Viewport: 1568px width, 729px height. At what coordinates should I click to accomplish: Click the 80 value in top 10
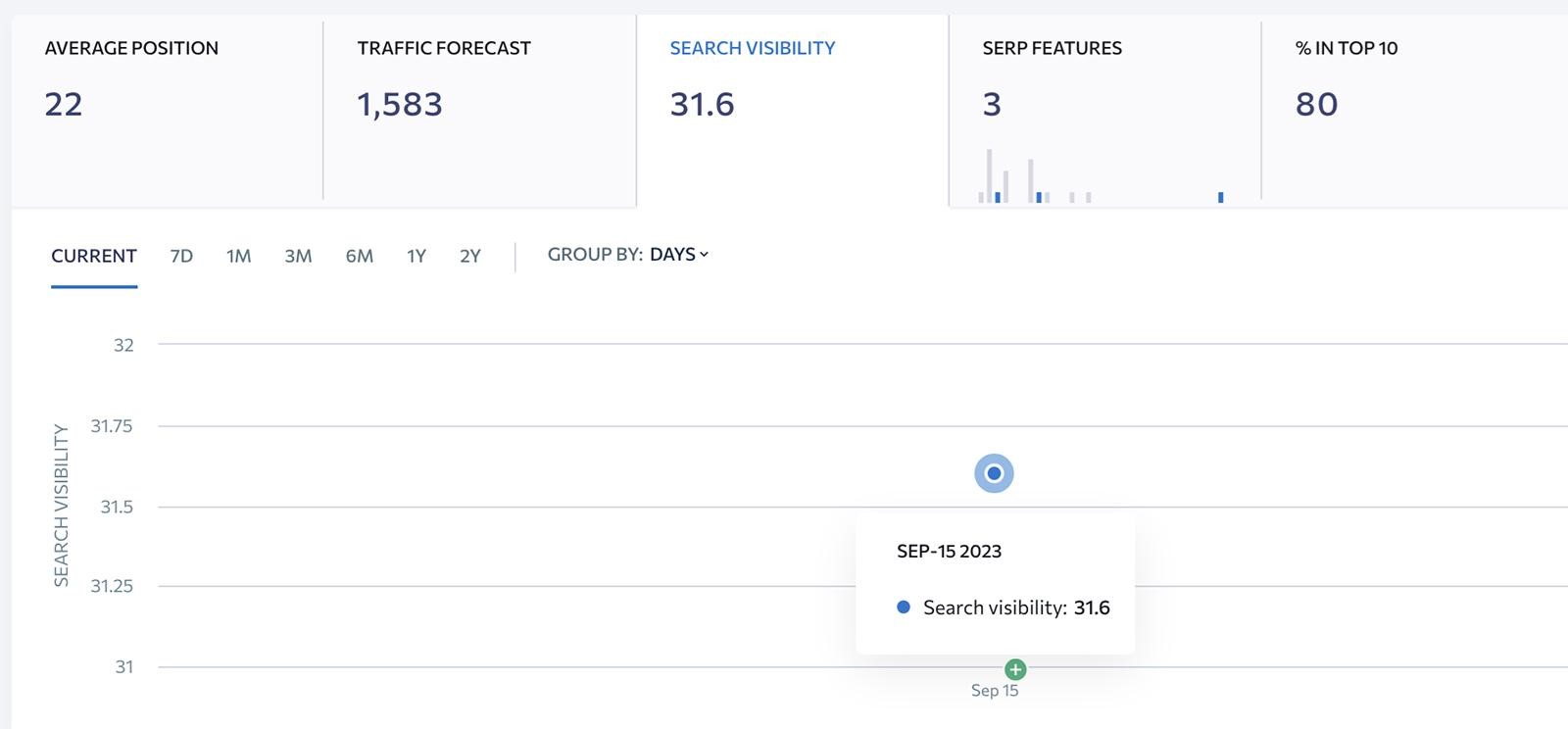pos(1316,105)
